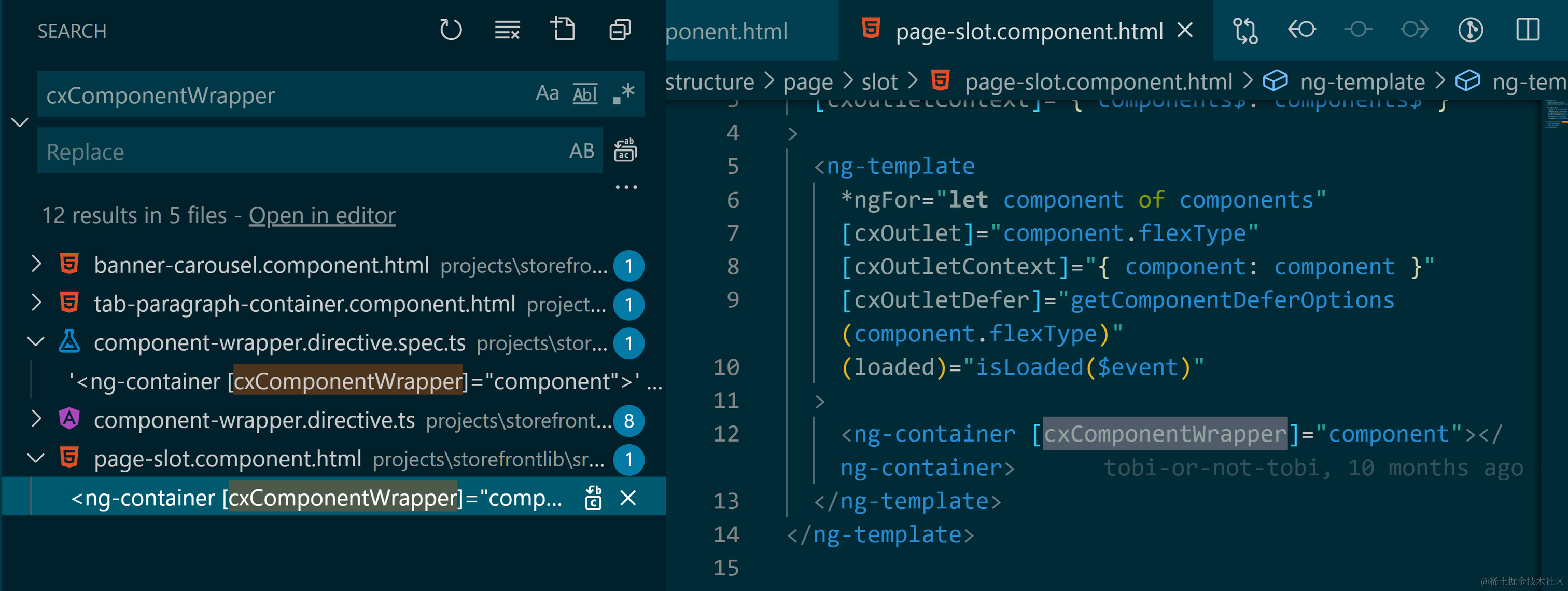The width and height of the screenshot is (1568, 591).
Task: Click the ng-template breadcrumb item
Action: pyautogui.click(x=1361, y=81)
